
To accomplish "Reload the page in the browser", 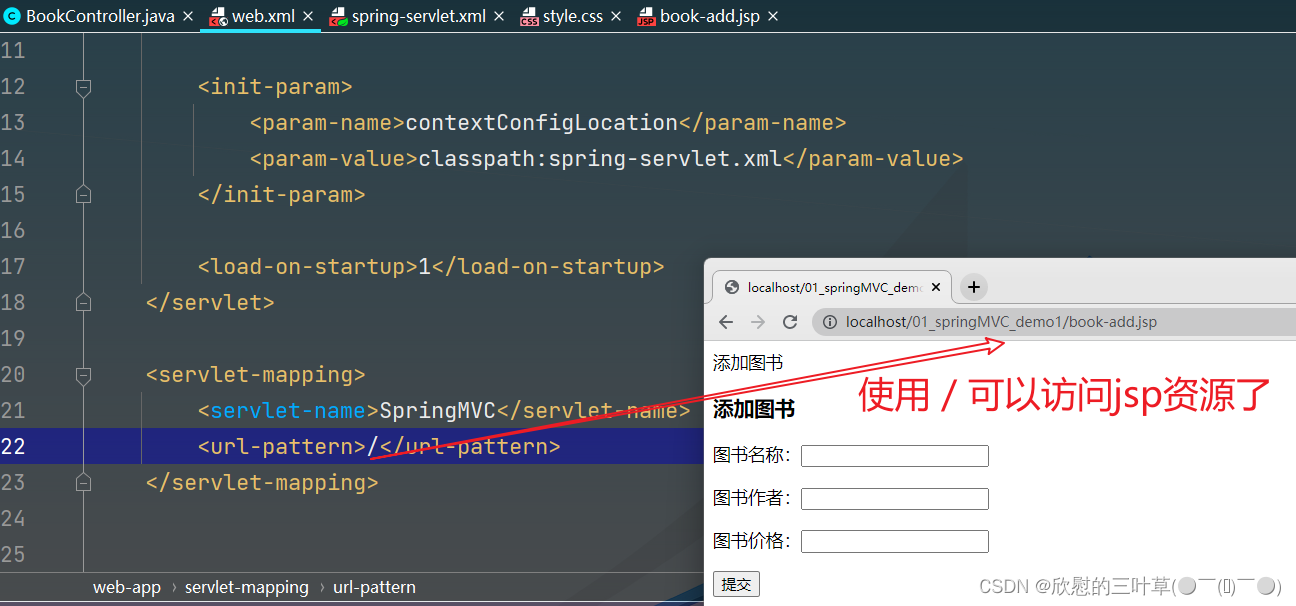I will point(790,322).
